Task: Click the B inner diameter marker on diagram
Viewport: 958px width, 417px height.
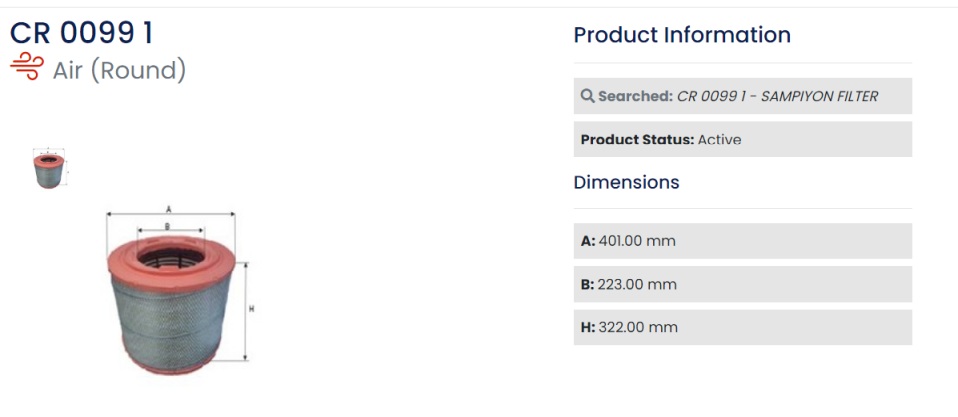Action: point(167,227)
